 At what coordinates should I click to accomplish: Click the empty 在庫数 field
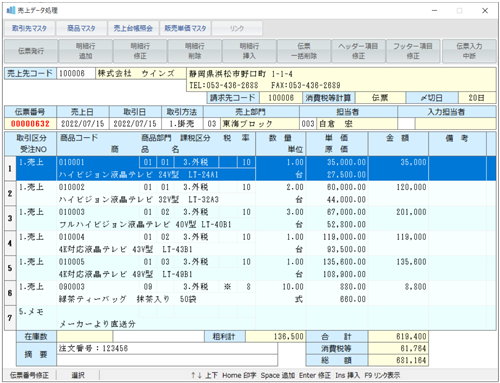pyautogui.click(x=85, y=336)
